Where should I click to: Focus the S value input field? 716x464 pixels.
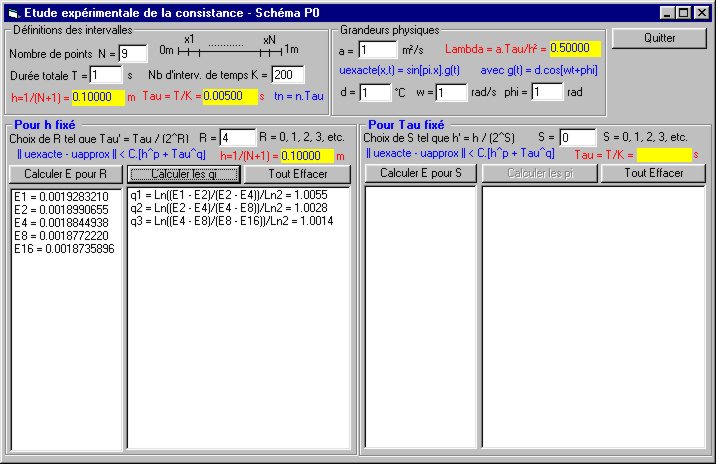(x=578, y=137)
